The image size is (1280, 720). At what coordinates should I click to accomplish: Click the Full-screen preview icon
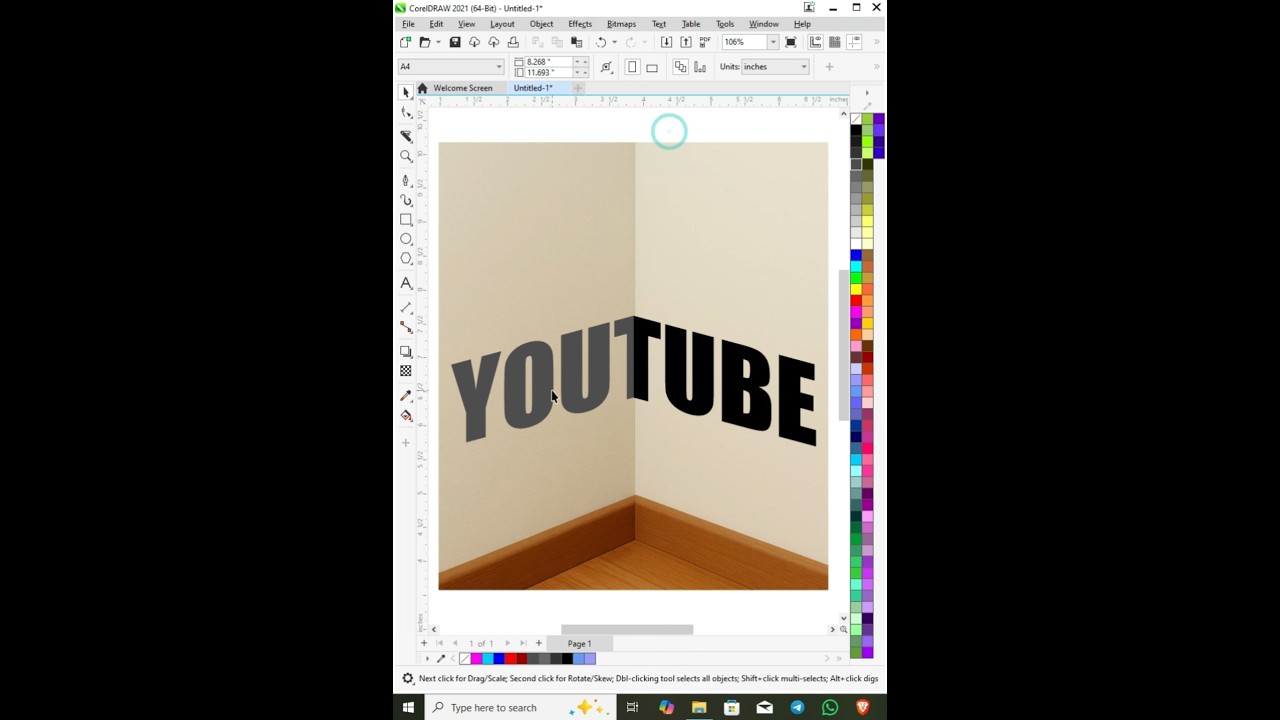coord(791,42)
